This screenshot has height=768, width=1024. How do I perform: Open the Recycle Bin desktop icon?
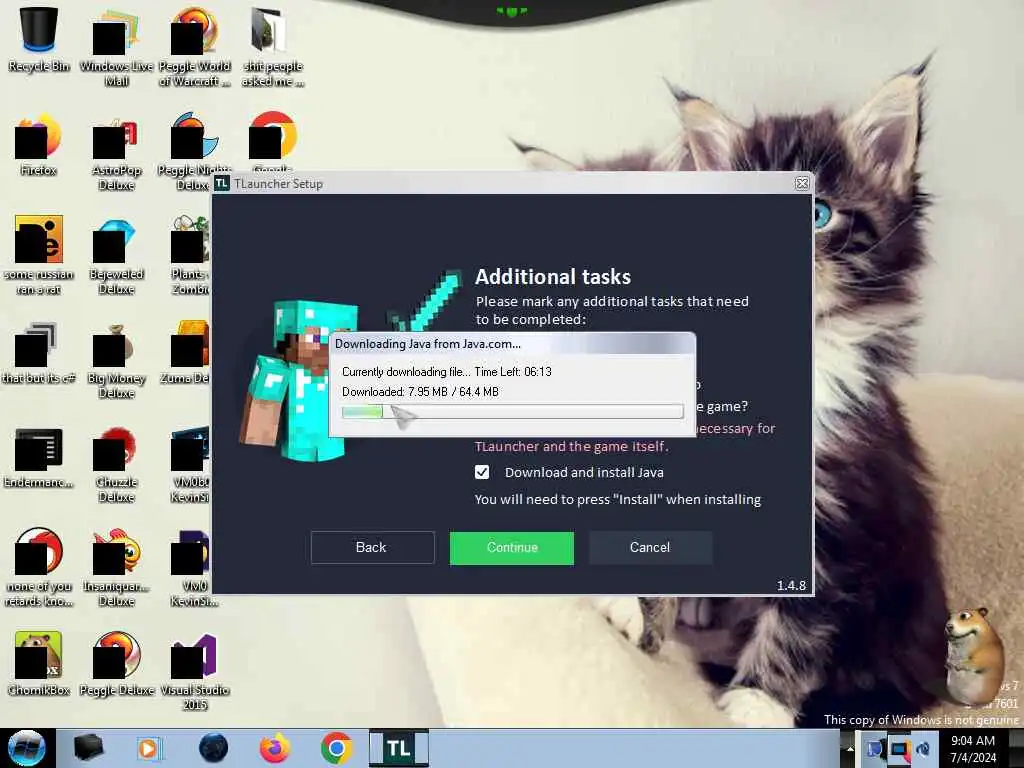[39, 39]
